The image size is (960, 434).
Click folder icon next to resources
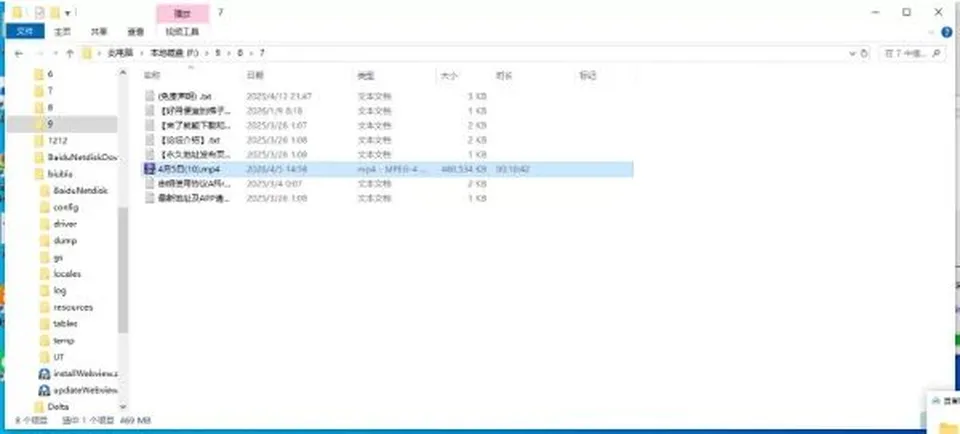tap(44, 307)
